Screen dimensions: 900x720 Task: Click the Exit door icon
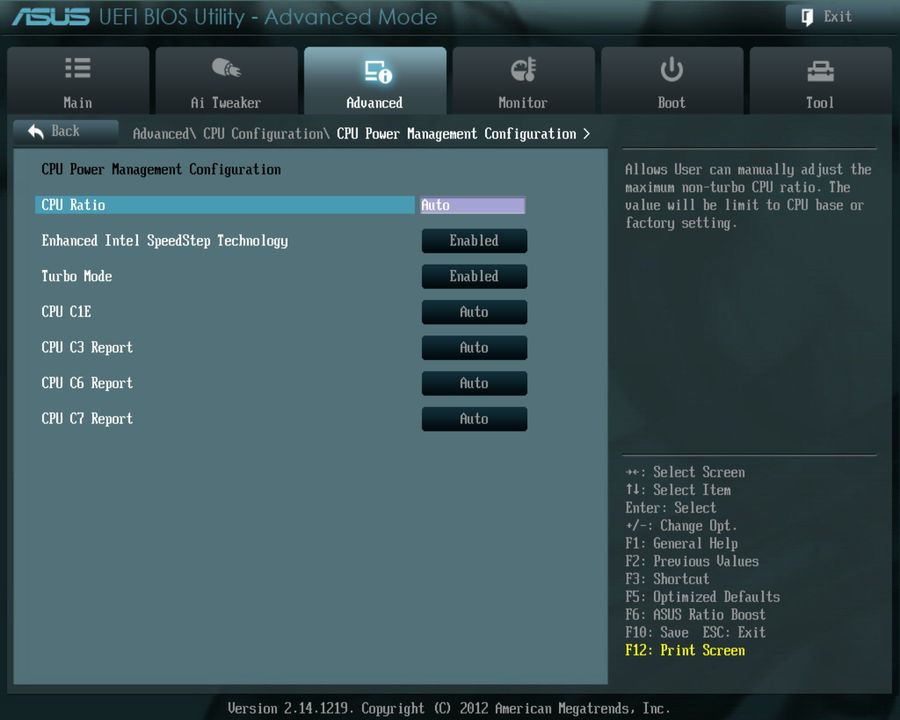point(805,16)
